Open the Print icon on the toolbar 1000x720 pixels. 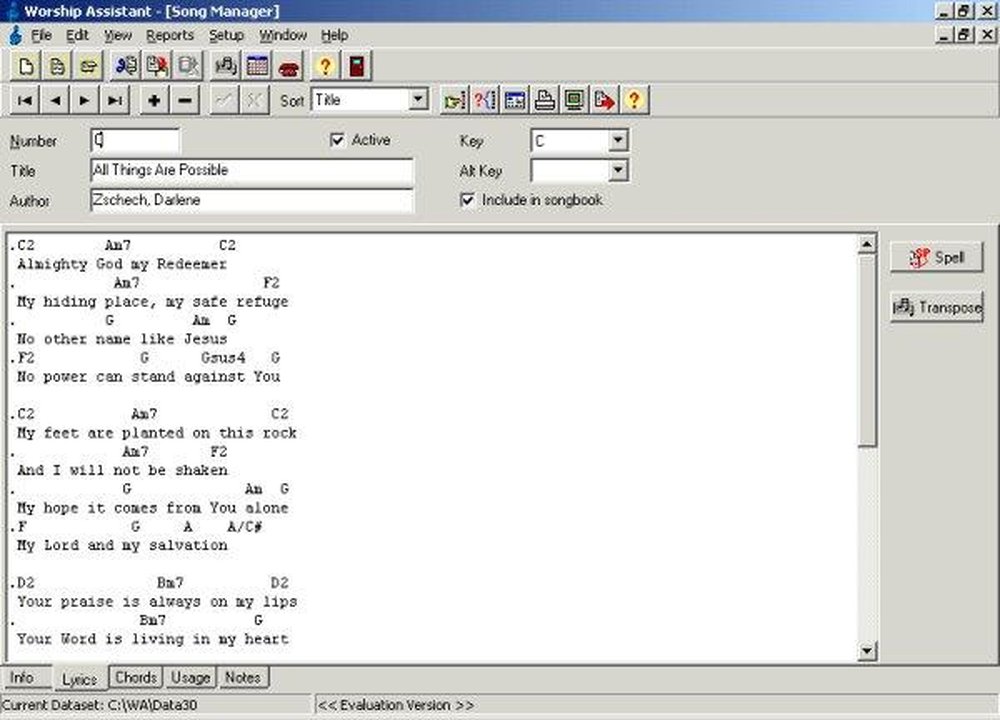tap(543, 100)
